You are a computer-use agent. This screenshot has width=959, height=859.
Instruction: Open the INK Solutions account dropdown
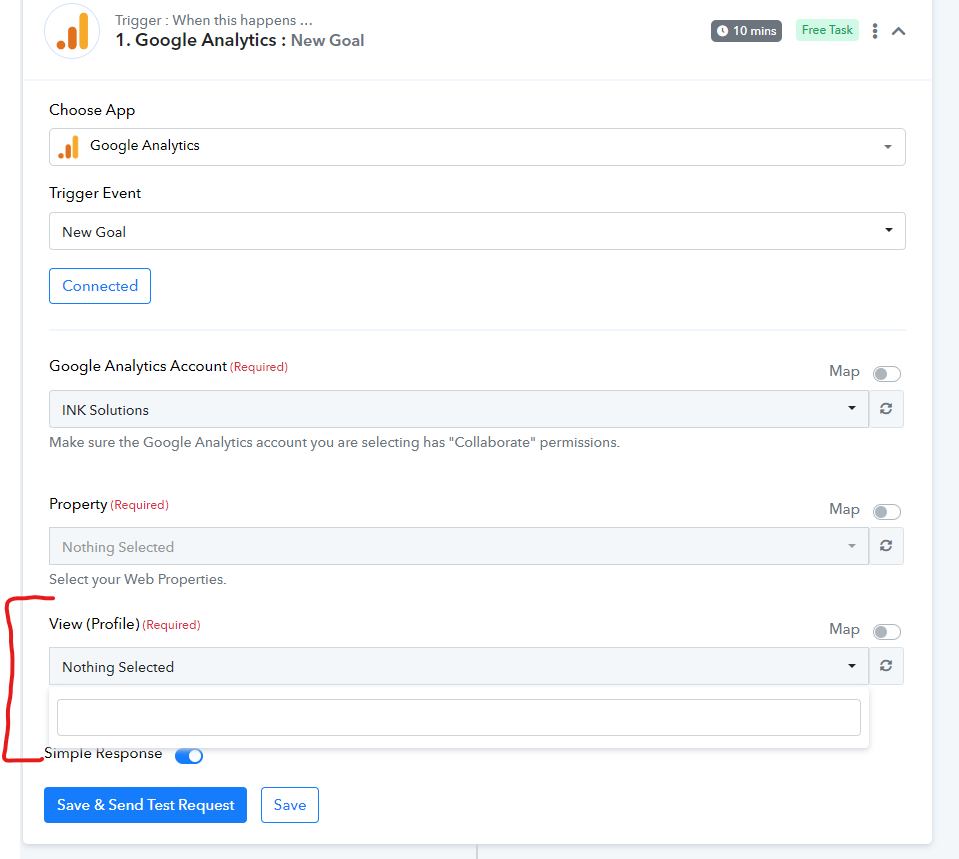tap(459, 409)
